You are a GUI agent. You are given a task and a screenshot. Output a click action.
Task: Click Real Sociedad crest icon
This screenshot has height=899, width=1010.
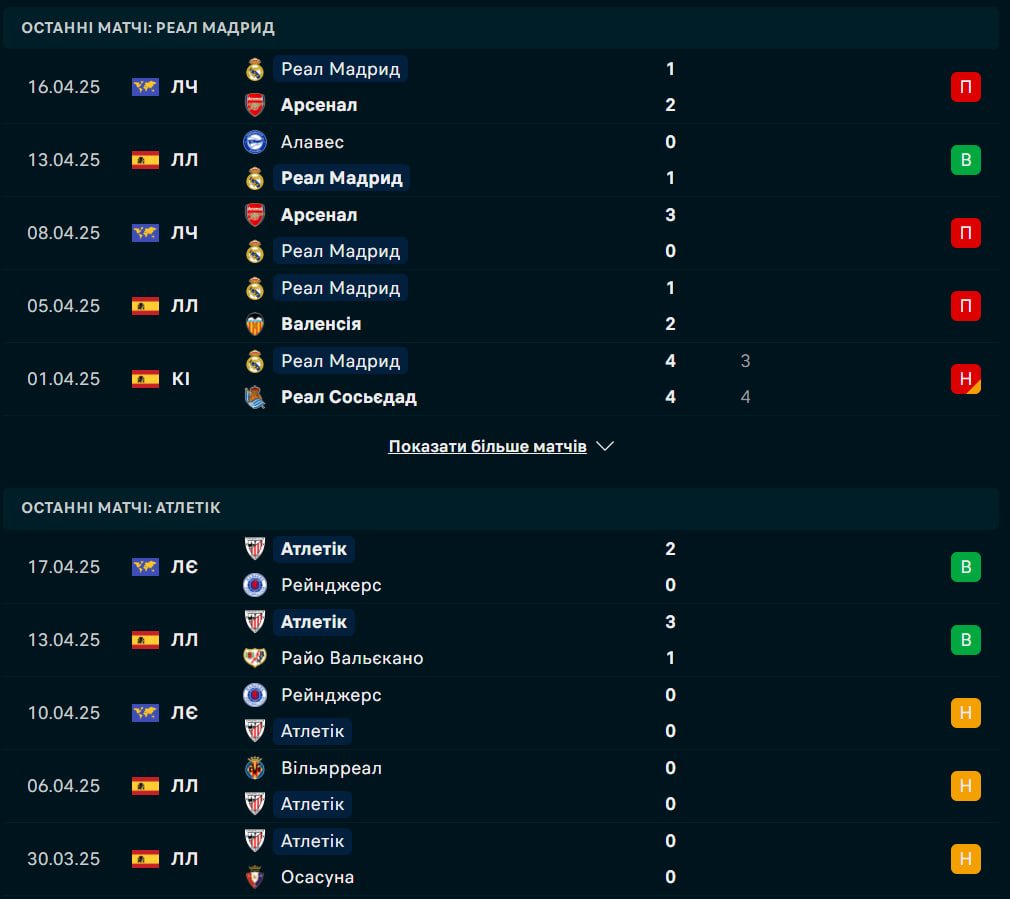pos(255,397)
